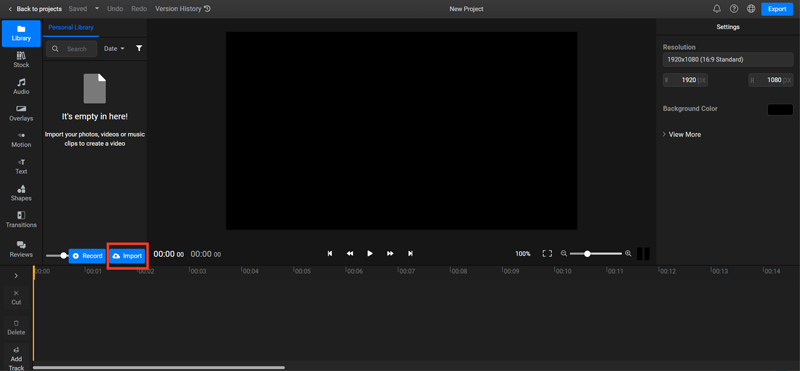Open the Reviews panel
800x371 pixels.
pos(21,249)
